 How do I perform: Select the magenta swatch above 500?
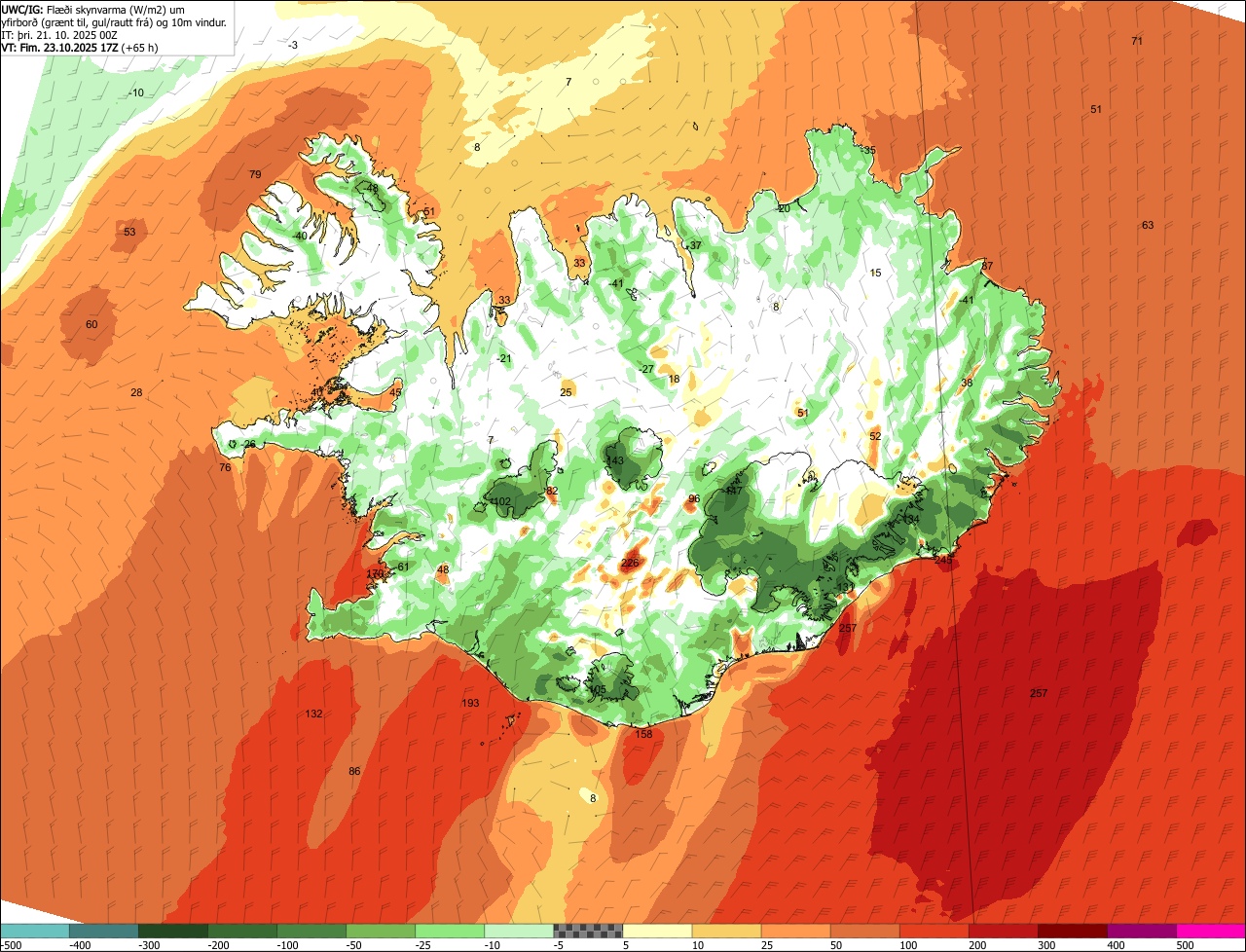[x=1211, y=931]
